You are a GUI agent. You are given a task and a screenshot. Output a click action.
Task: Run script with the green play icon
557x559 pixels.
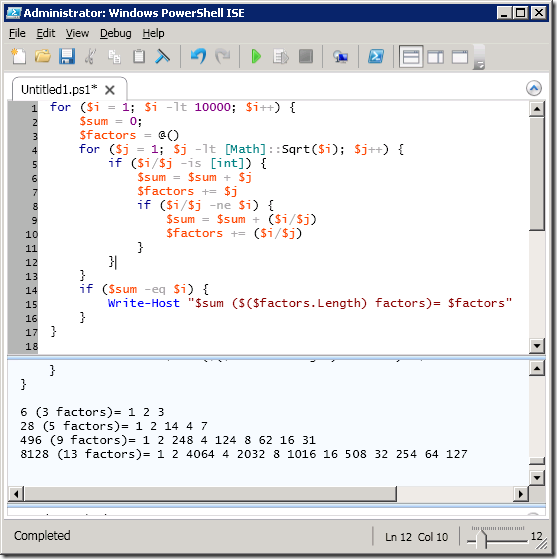[256, 56]
